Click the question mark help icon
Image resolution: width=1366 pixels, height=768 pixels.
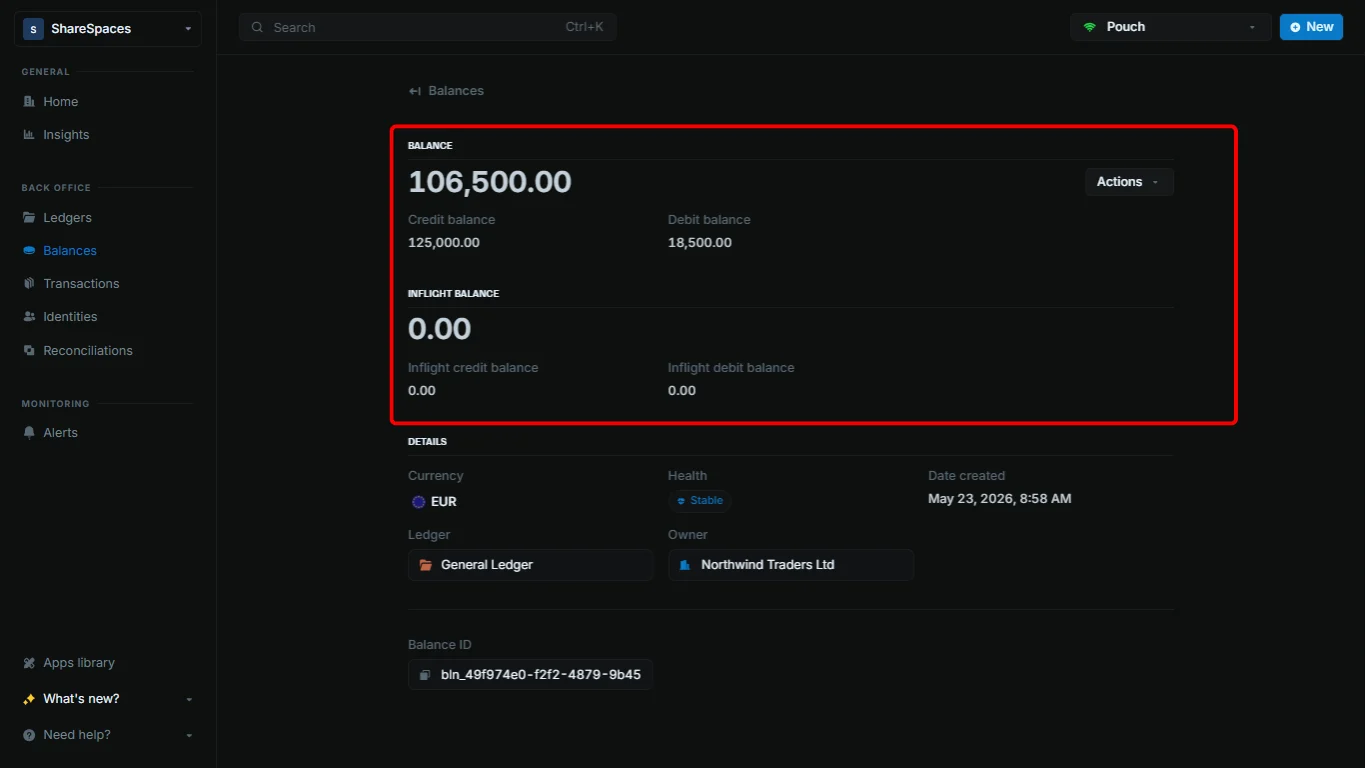point(29,734)
